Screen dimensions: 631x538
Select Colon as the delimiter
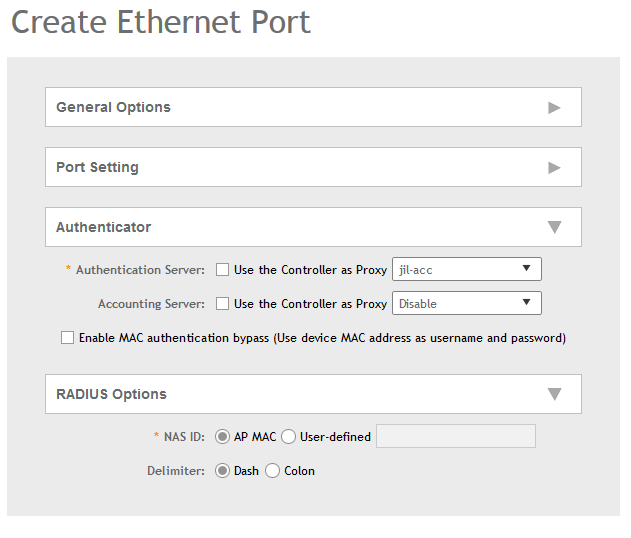coord(272,471)
